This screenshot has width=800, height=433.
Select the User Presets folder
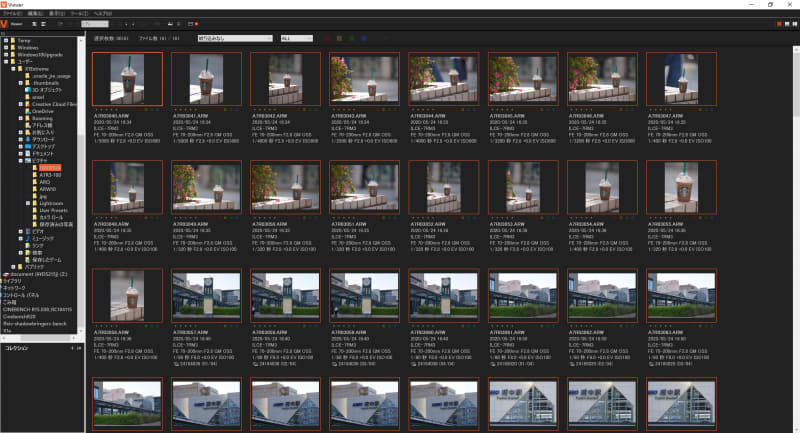[x=54, y=210]
